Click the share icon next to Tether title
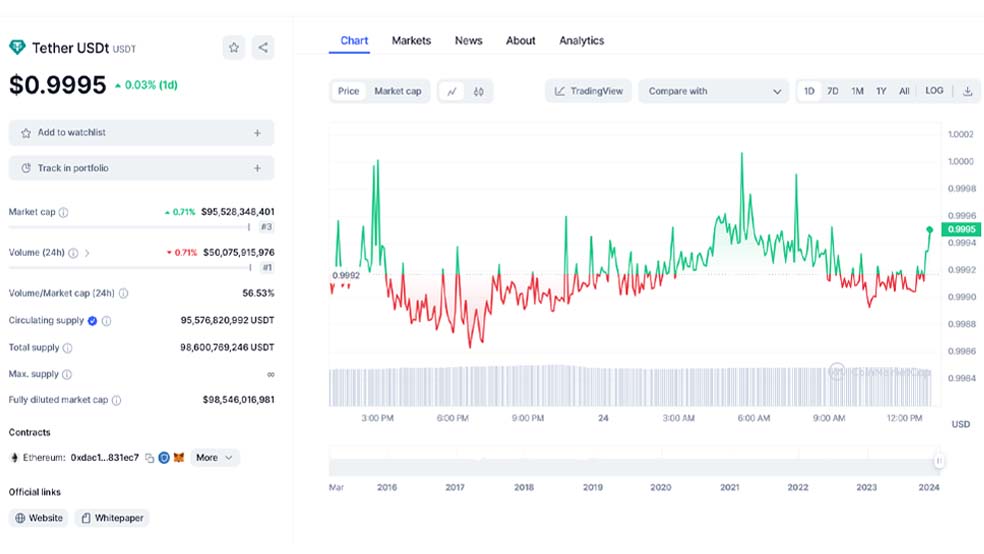 [x=262, y=47]
